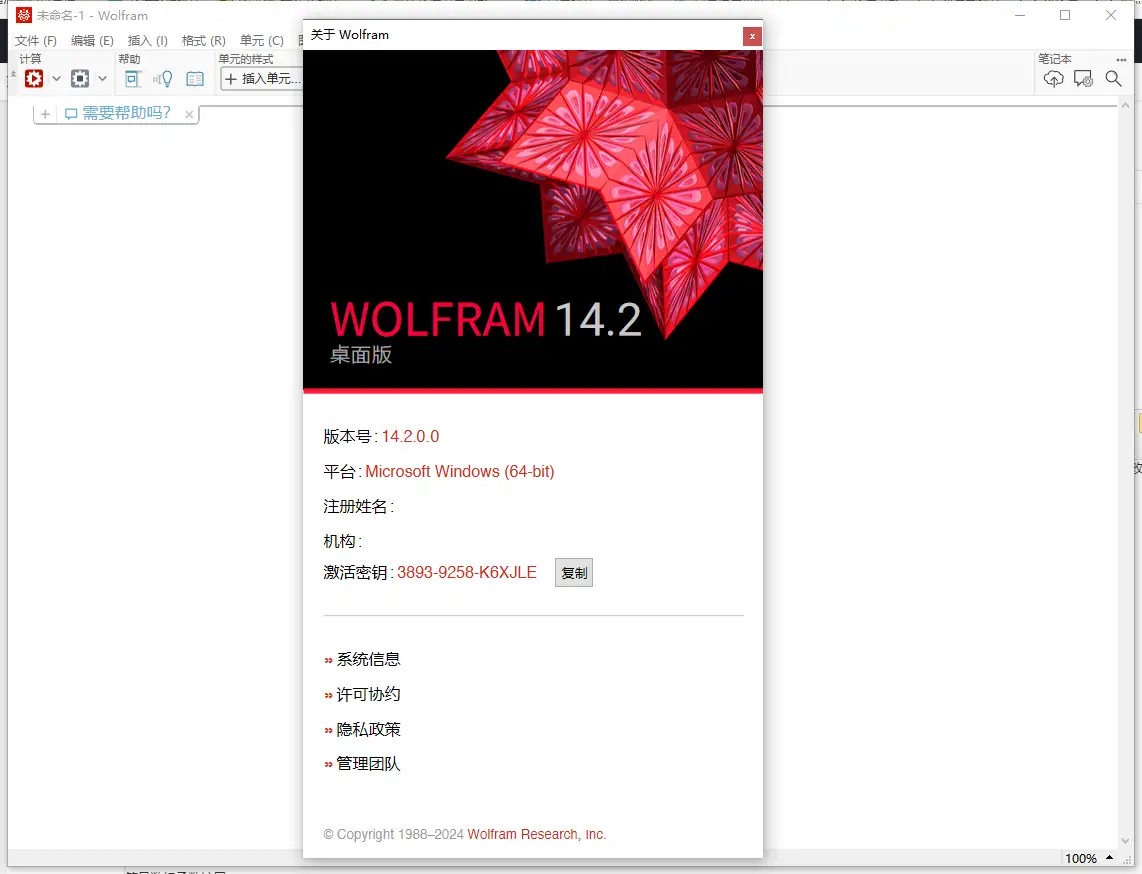Open the three-dot more options in toolbar

[x=1121, y=60]
